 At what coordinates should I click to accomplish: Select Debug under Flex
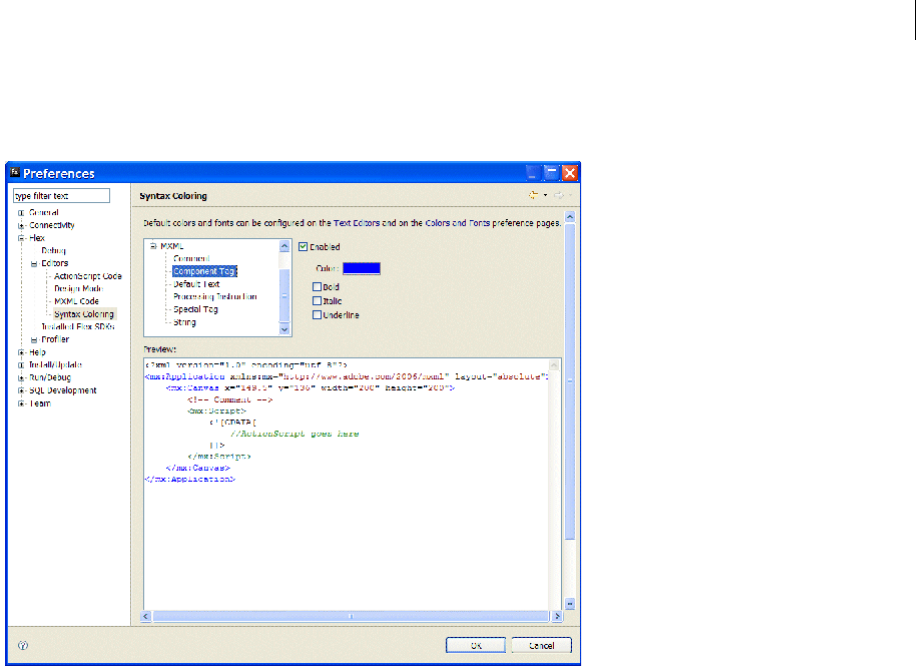pos(53,251)
